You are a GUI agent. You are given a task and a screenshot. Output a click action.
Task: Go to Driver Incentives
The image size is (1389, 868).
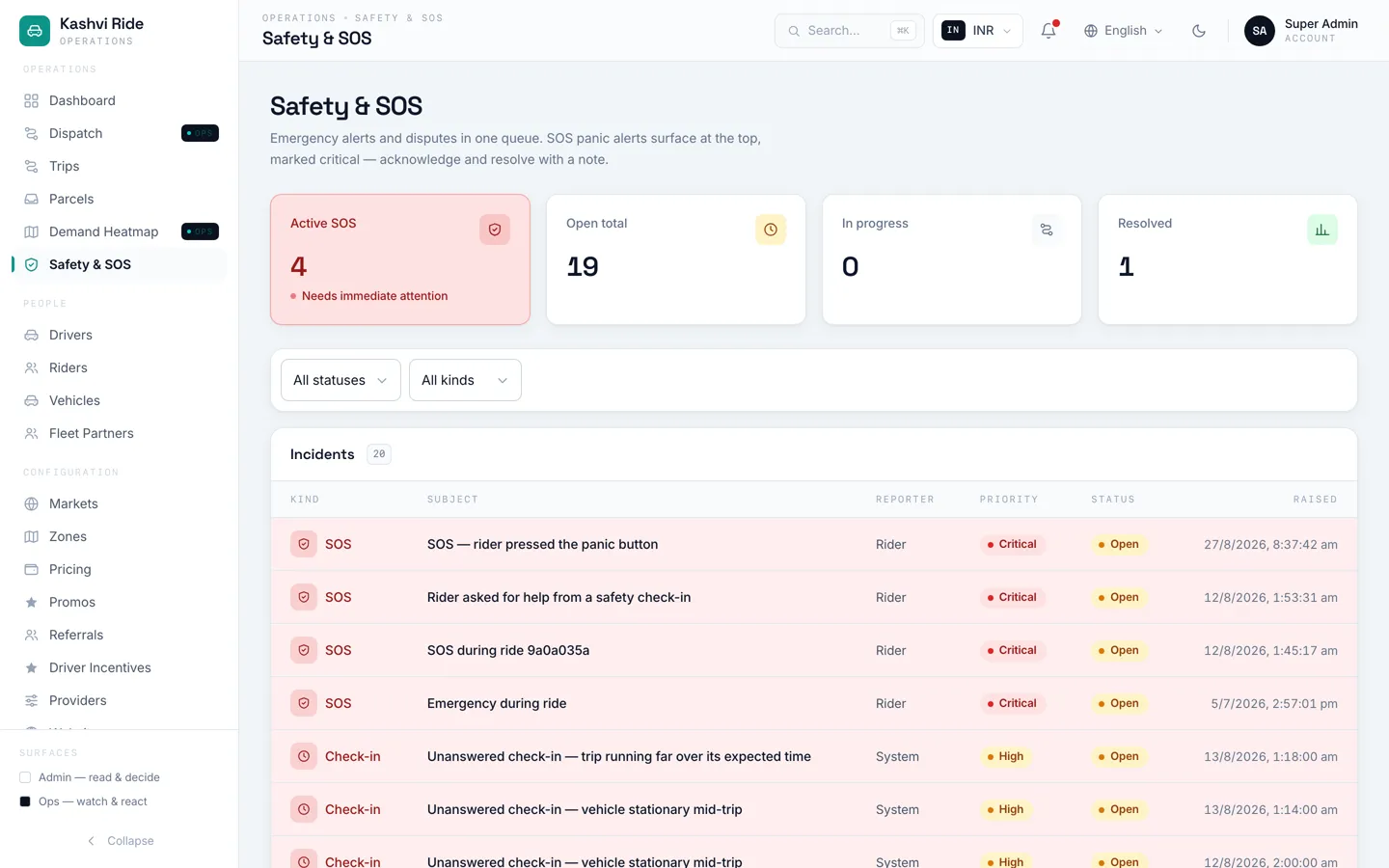tap(120, 667)
